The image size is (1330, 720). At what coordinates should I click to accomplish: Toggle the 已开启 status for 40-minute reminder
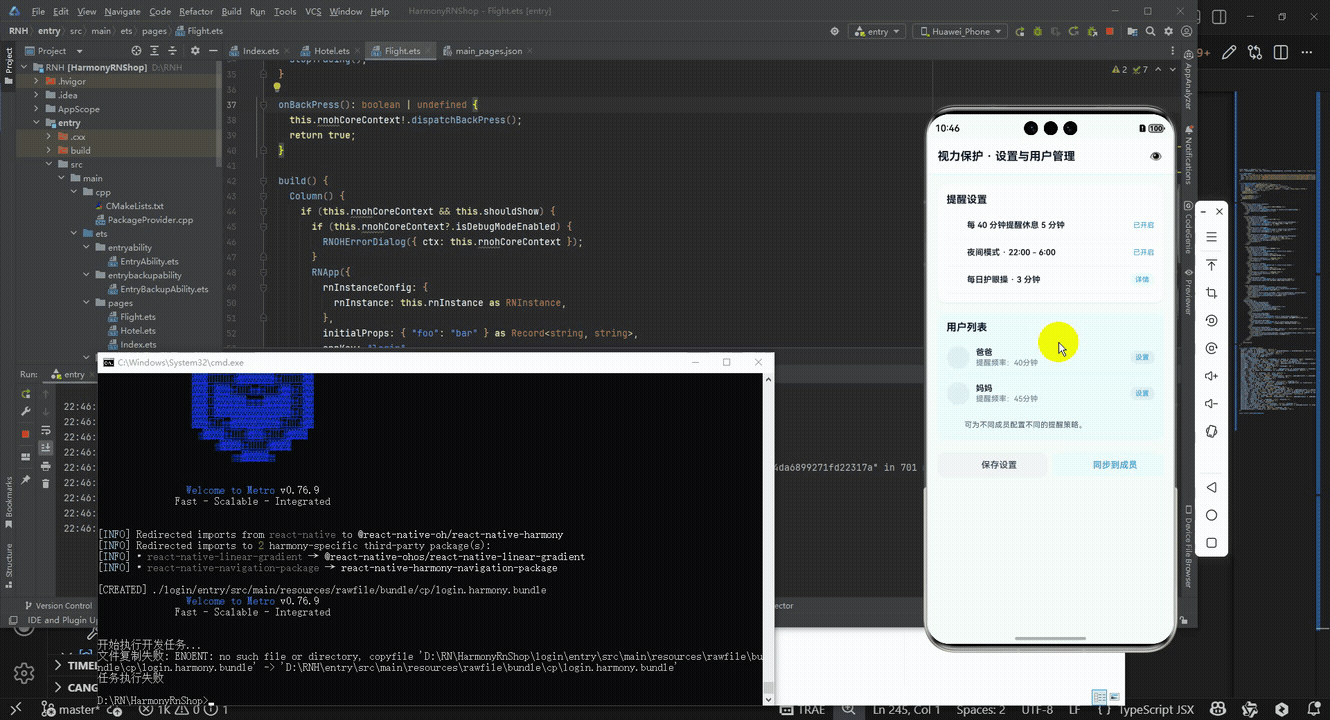coord(1143,225)
